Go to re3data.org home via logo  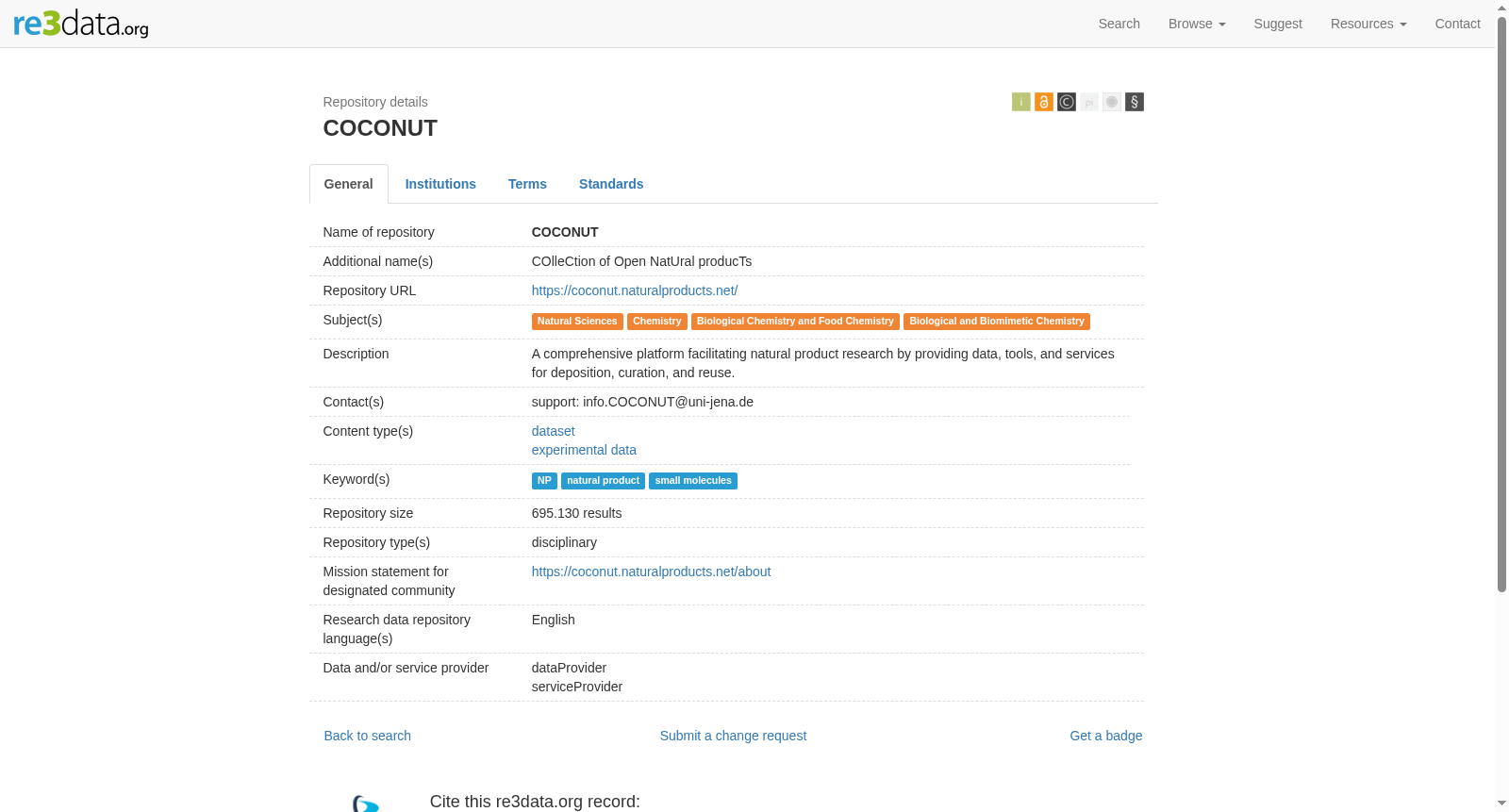point(81,24)
